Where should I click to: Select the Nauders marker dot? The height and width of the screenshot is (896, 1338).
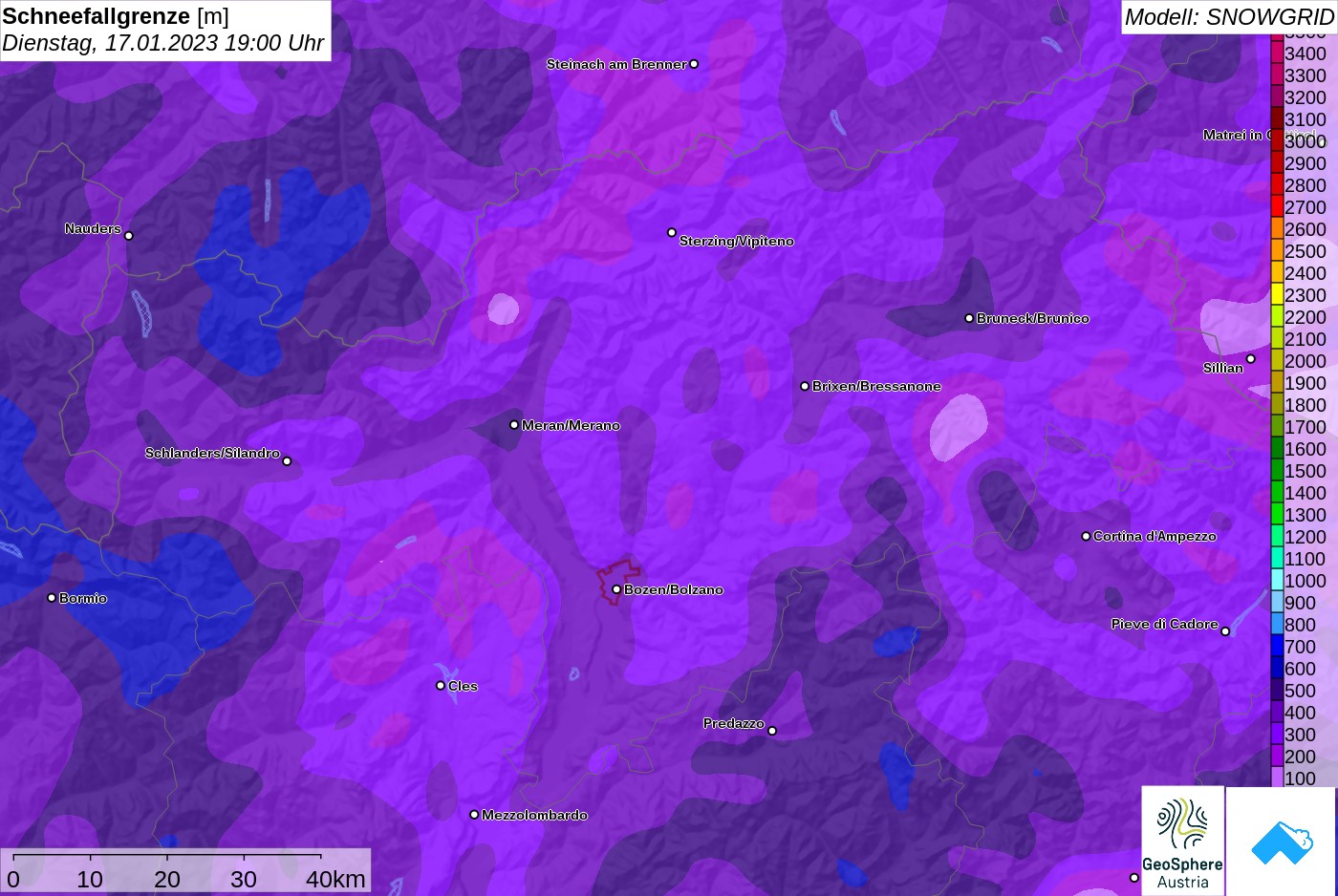tap(129, 235)
